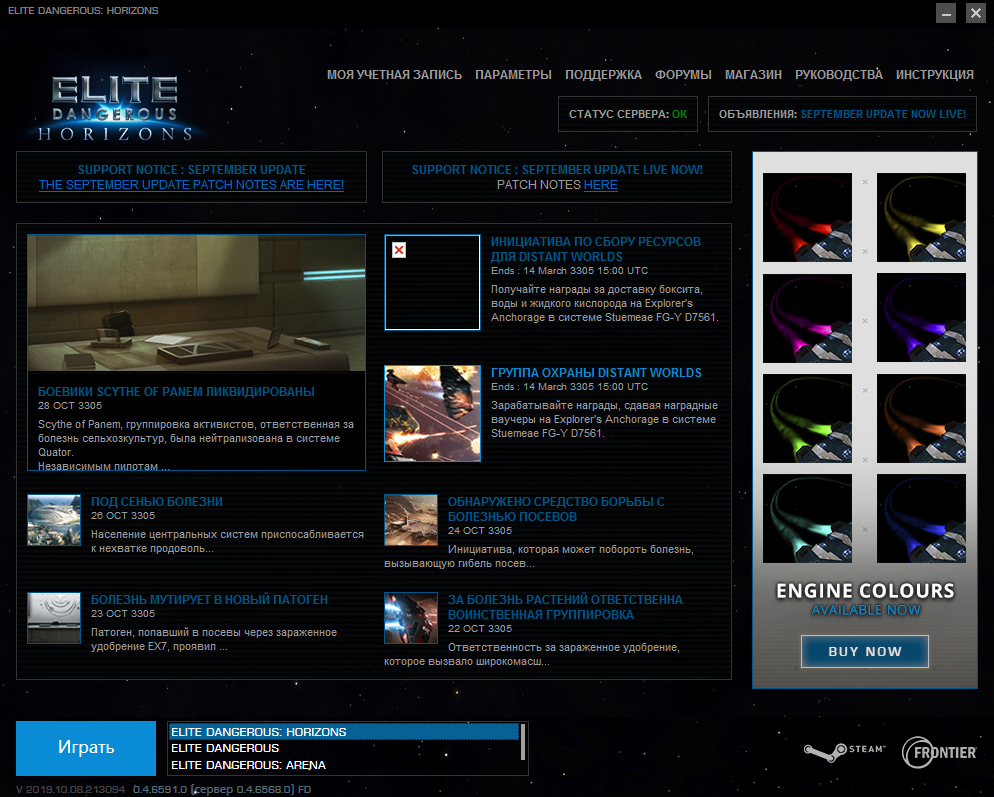Screen dimensions: 994x797
Task: Select the red engine colour swatch
Action: pyautogui.click(x=807, y=218)
